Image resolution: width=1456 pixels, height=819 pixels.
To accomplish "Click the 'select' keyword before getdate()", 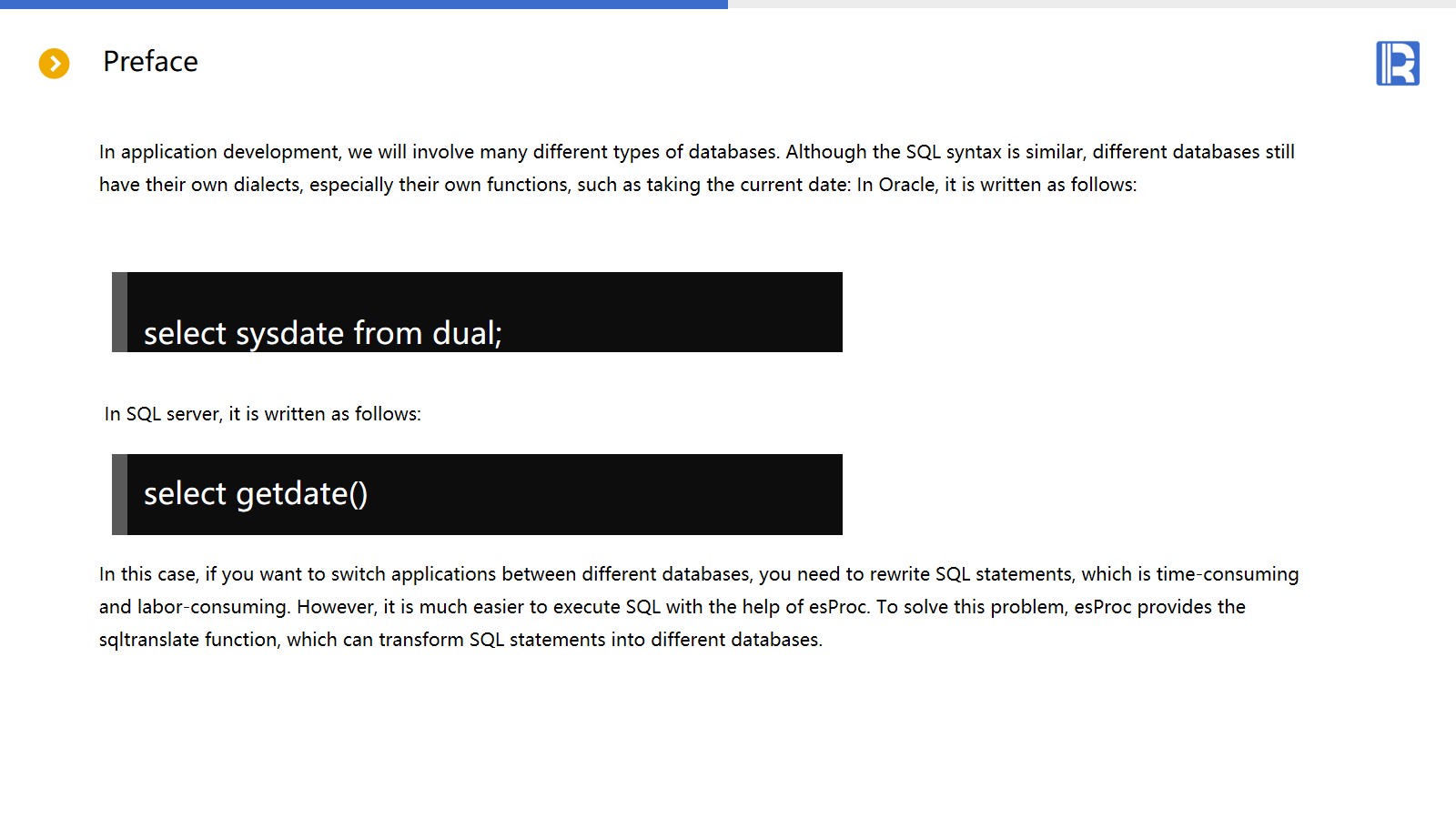I will 185,494.
